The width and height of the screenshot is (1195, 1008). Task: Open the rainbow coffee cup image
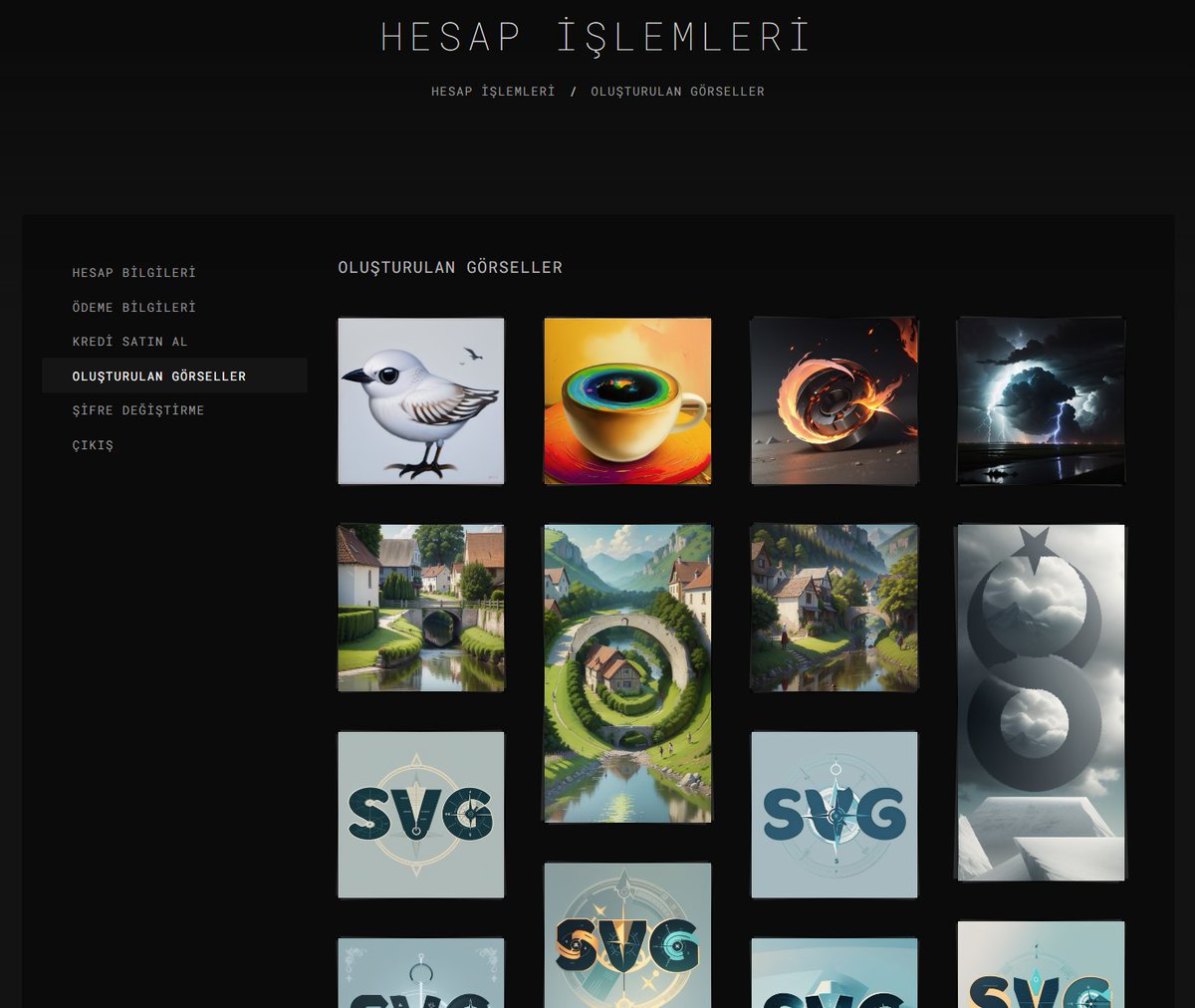[627, 401]
